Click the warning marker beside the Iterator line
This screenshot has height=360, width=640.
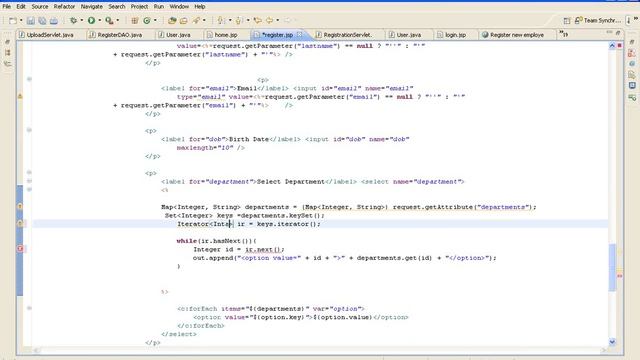pyautogui.click(x=20, y=223)
